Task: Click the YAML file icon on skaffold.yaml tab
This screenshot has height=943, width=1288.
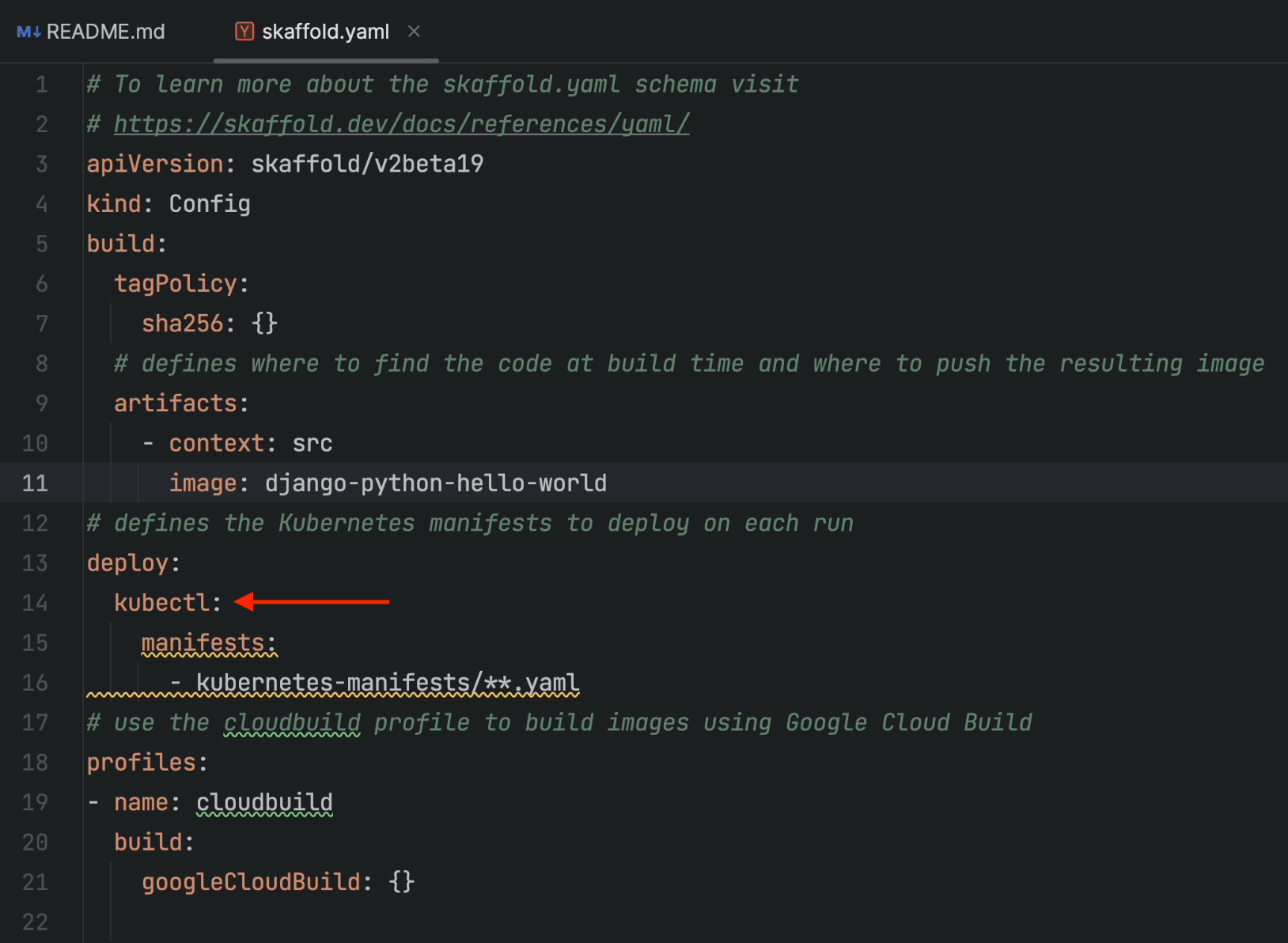Action: click(x=244, y=32)
